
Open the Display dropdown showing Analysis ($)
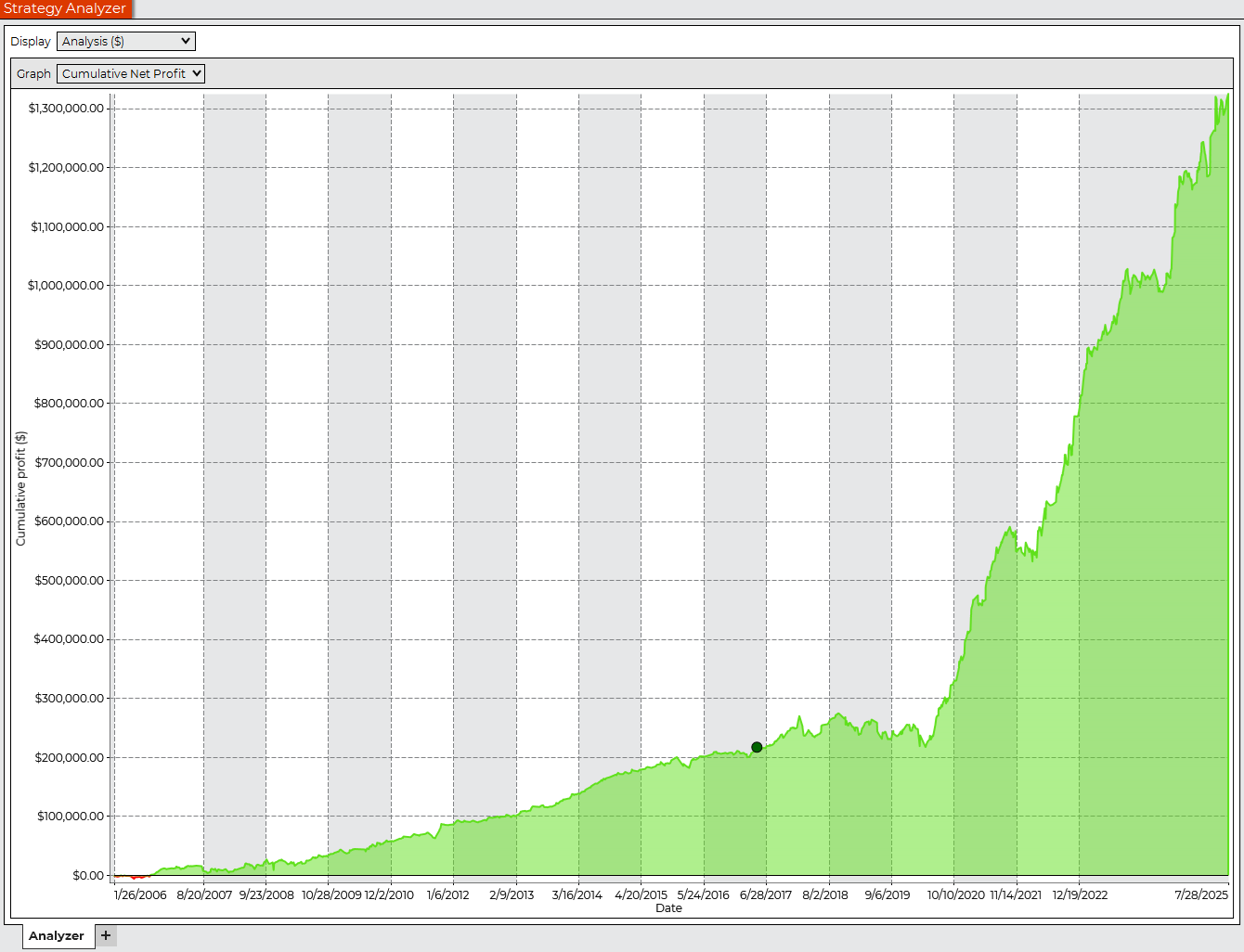[125, 42]
